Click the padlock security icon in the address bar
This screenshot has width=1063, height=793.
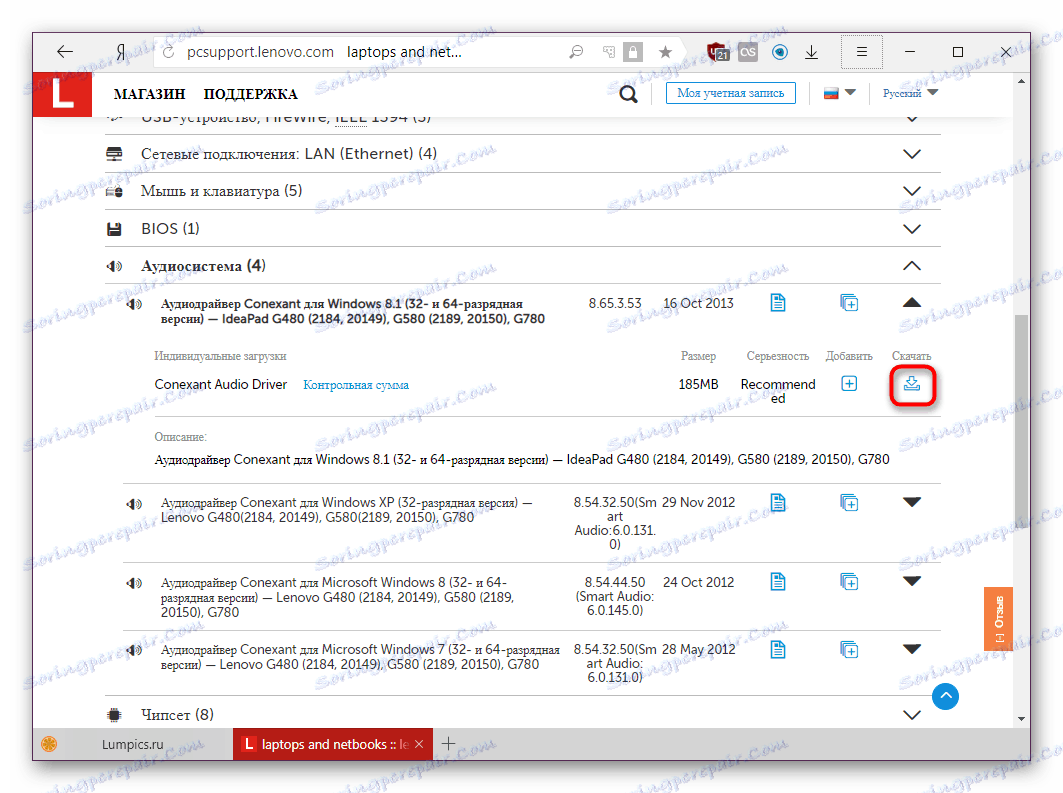633,52
